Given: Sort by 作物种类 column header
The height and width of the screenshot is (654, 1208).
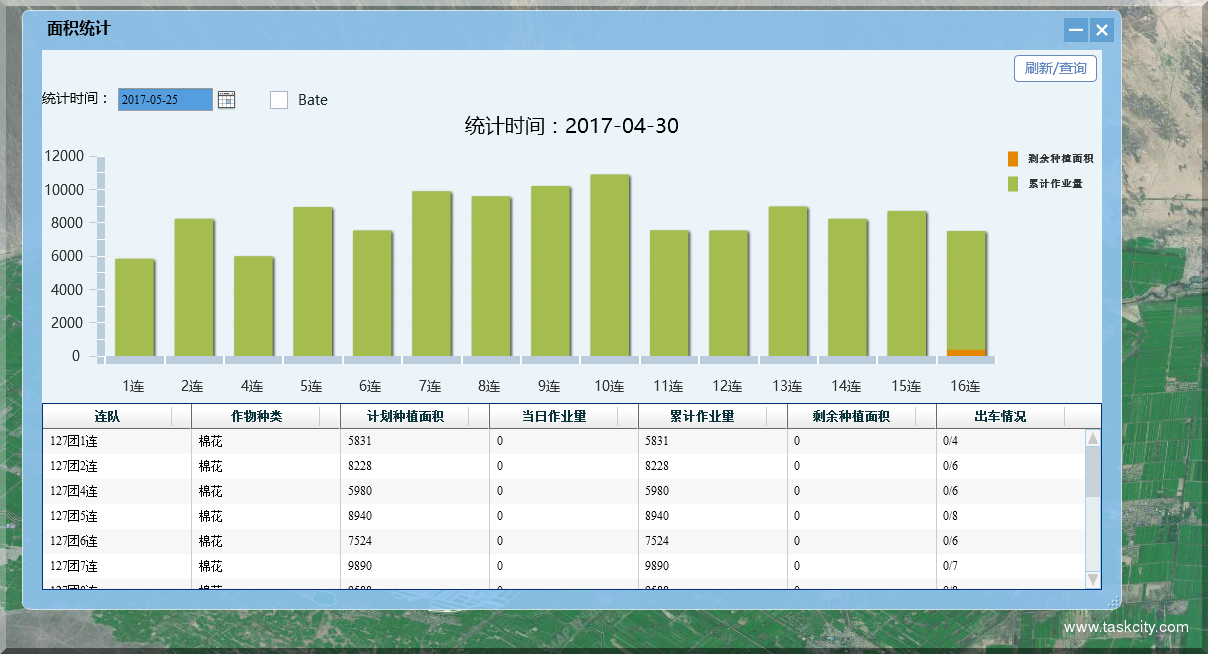Looking at the screenshot, I should pyautogui.click(x=256, y=417).
